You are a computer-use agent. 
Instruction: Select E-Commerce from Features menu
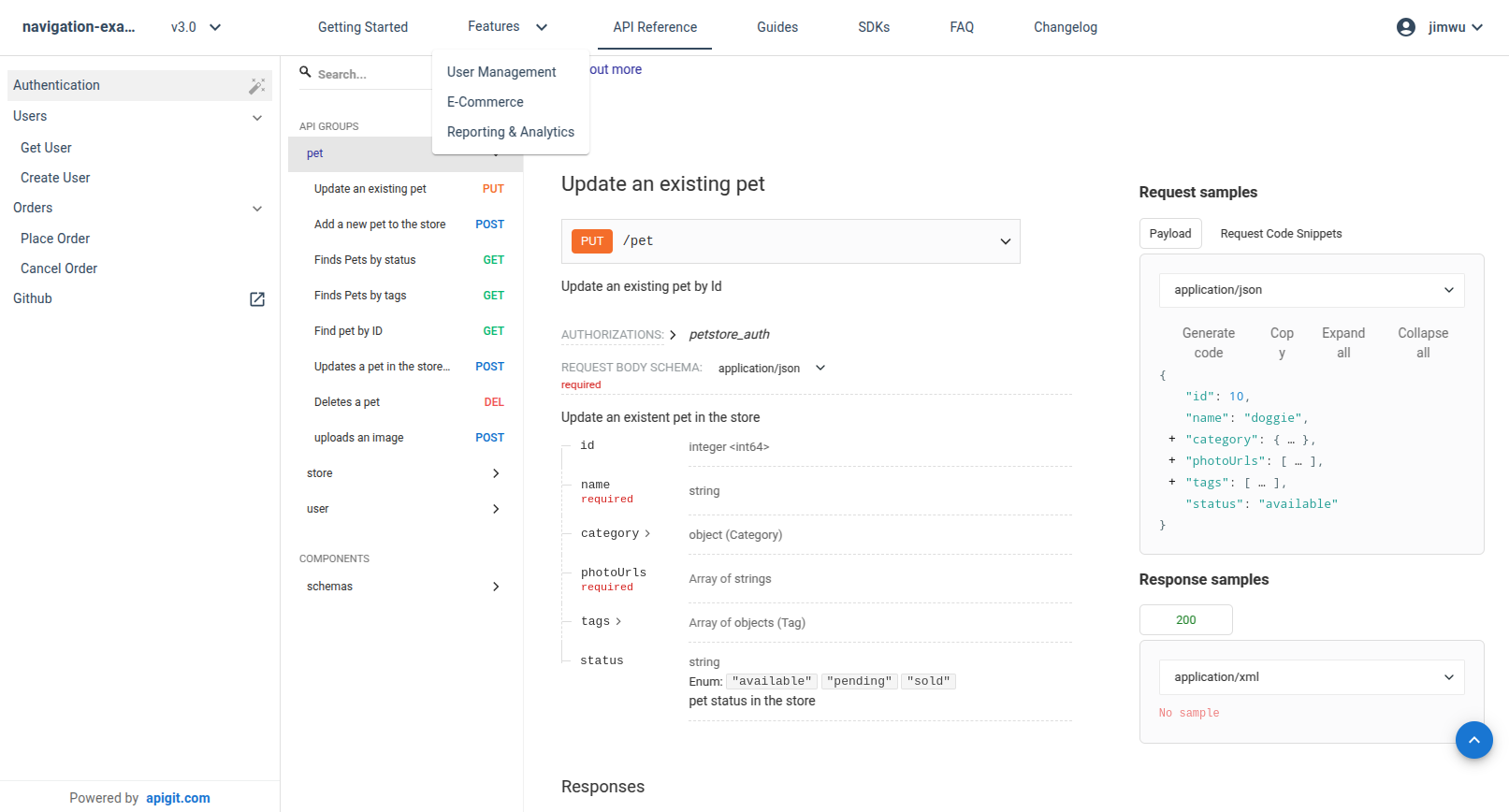pos(511,102)
